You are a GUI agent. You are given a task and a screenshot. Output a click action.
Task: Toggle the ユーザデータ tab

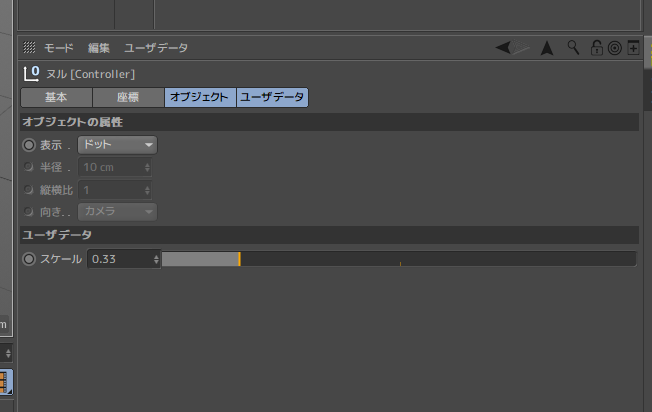[272, 97]
